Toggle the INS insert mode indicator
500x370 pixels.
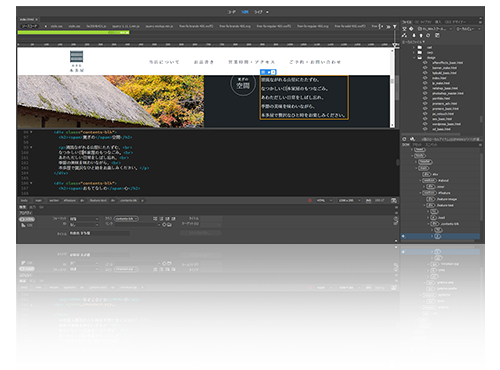pos(369,200)
